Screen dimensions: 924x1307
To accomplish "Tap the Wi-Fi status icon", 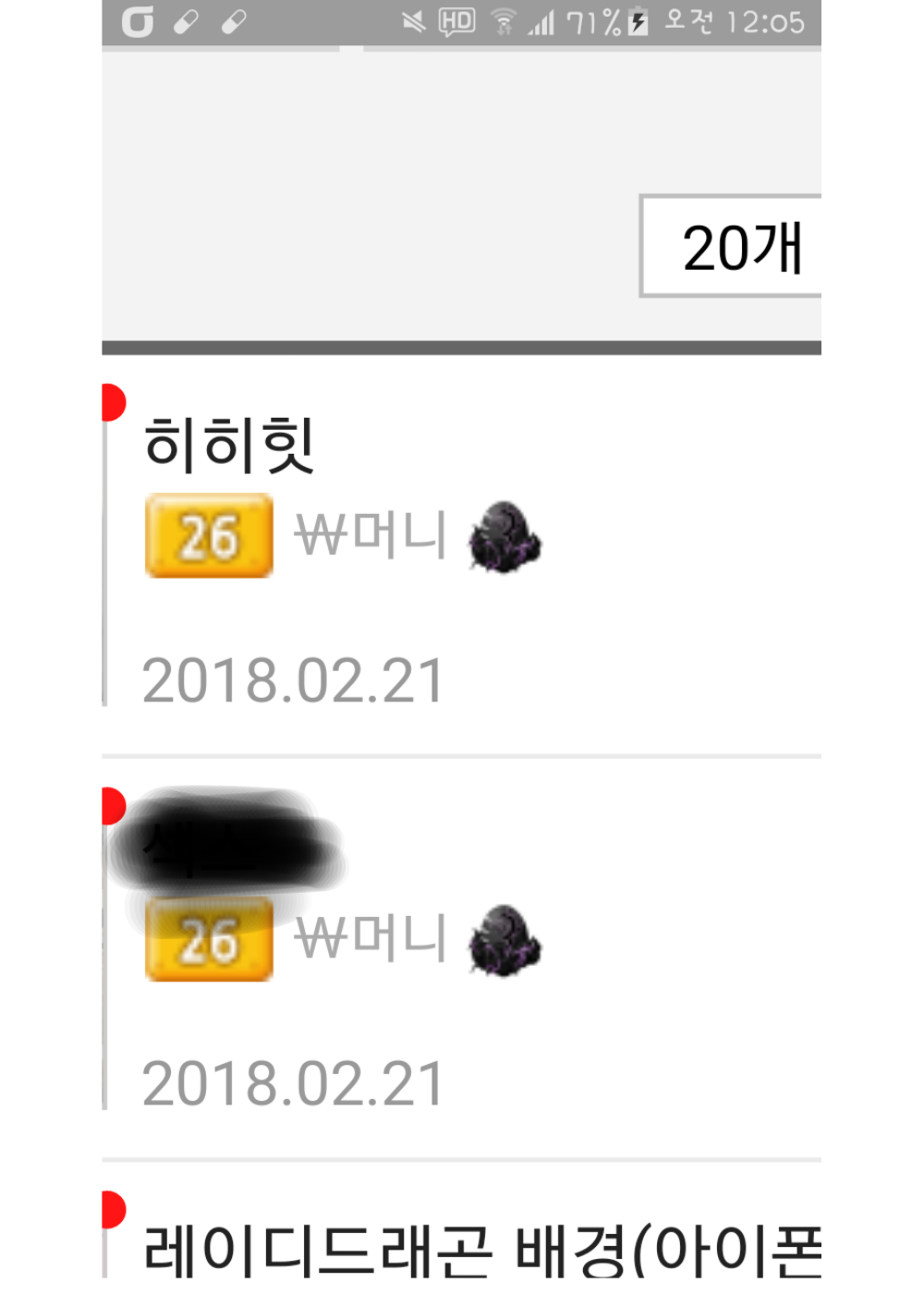I will pyautogui.click(x=504, y=21).
